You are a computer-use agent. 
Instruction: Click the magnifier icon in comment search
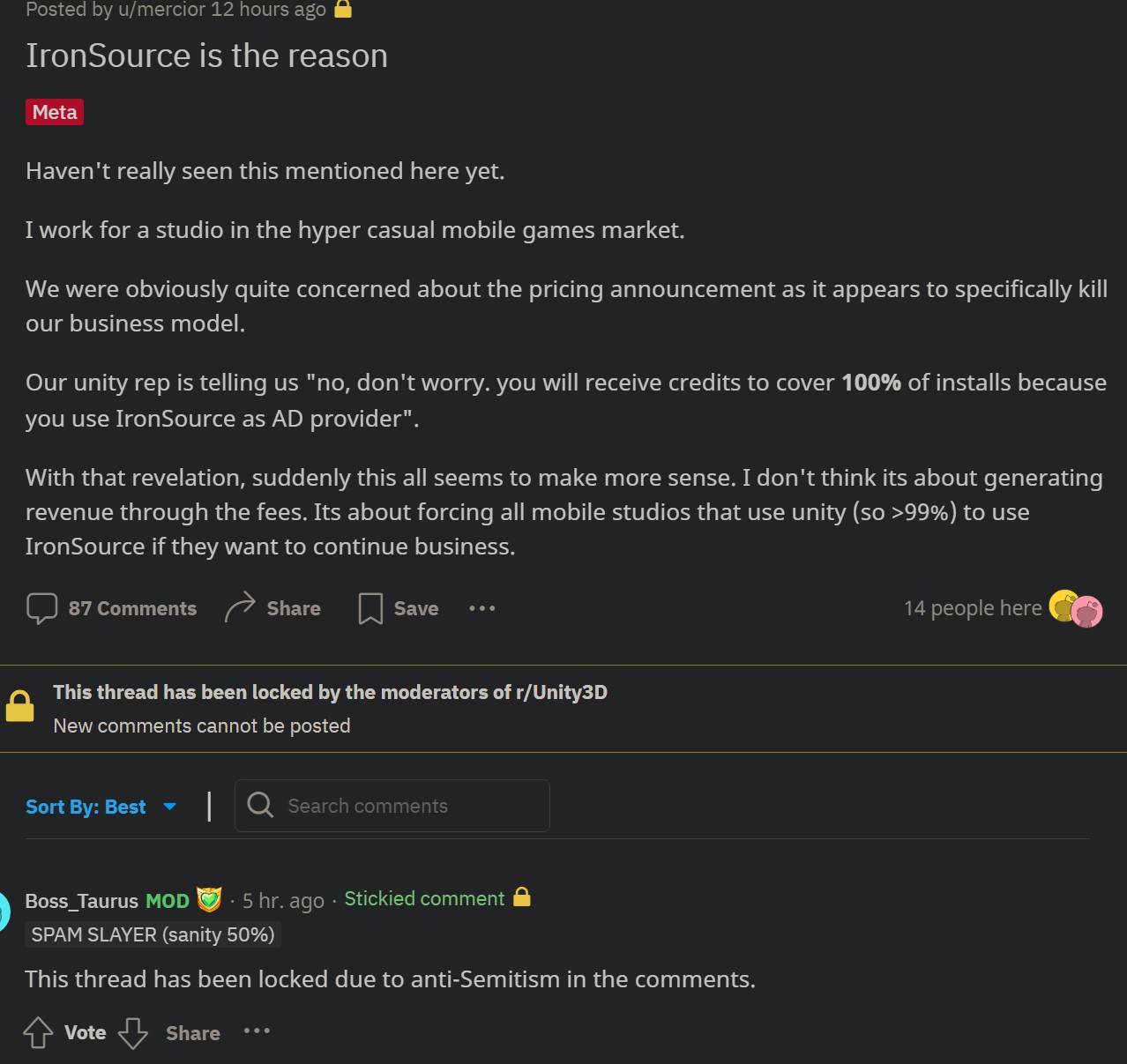[x=260, y=805]
